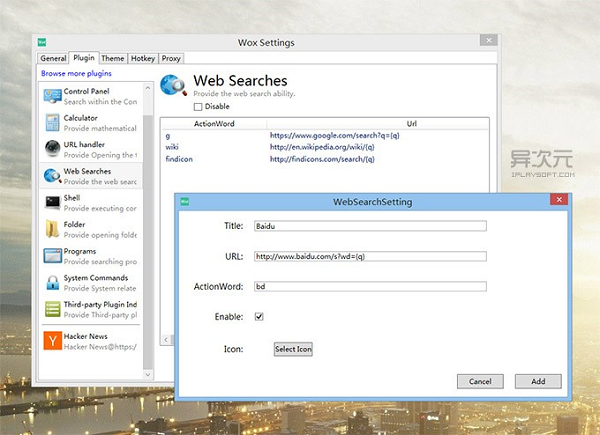
Task: Click the Google search URL cell
Action: coord(334,135)
